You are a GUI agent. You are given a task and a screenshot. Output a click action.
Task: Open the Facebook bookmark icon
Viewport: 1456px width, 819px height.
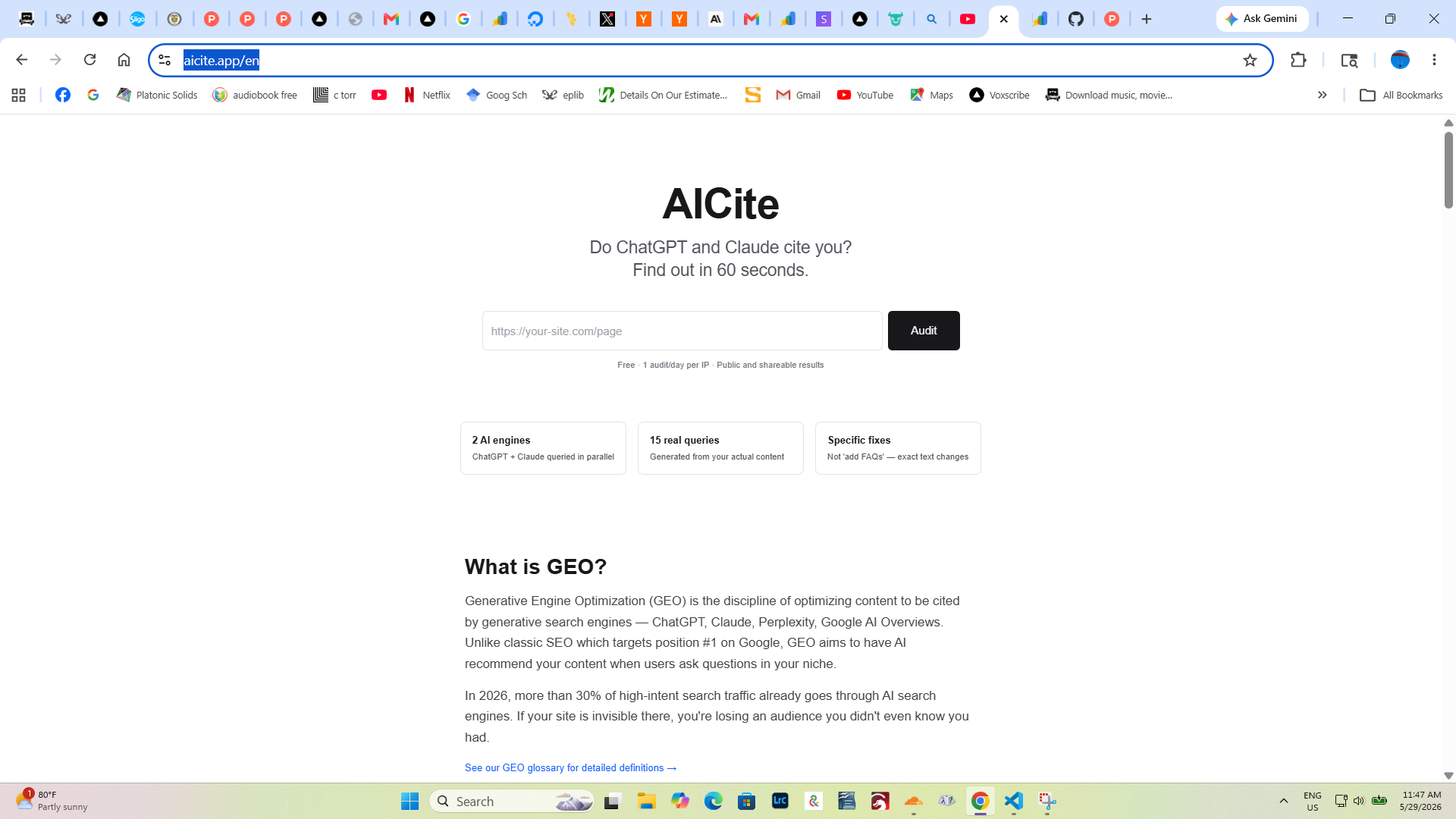click(63, 95)
